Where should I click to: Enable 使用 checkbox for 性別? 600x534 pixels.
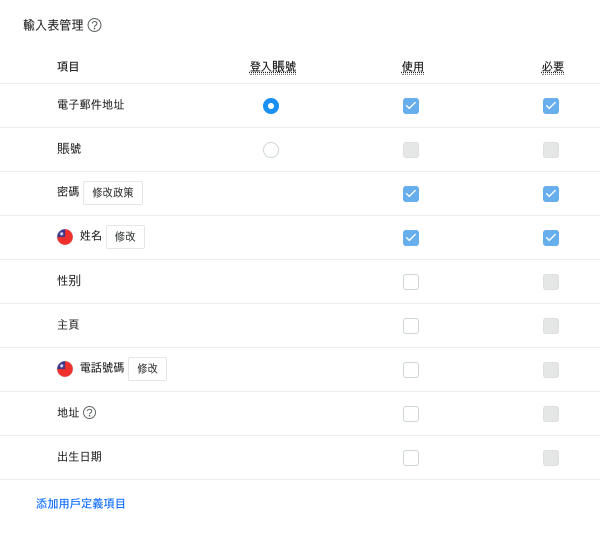[x=411, y=282]
